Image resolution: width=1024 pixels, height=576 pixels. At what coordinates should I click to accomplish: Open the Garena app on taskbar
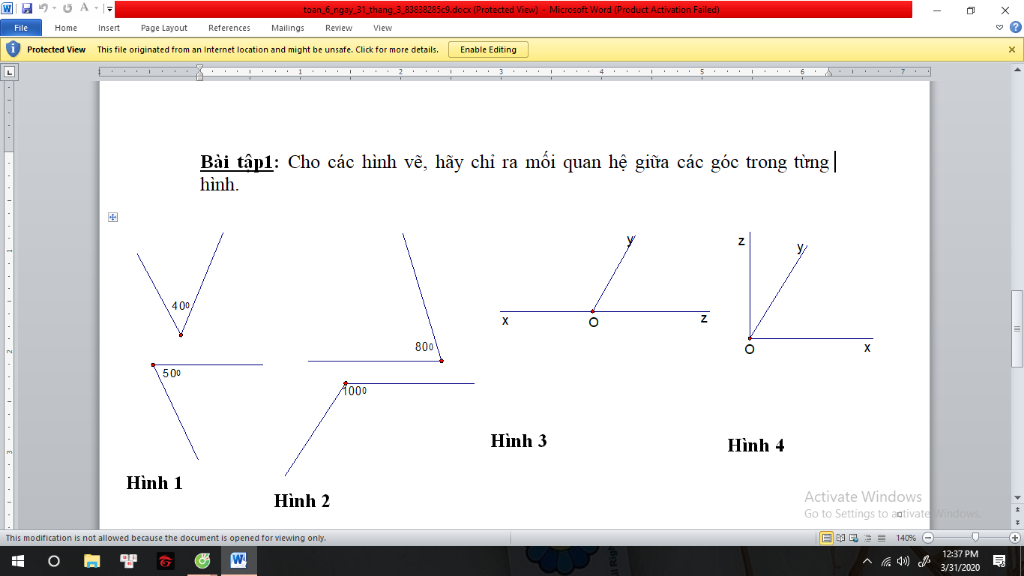(x=165, y=561)
